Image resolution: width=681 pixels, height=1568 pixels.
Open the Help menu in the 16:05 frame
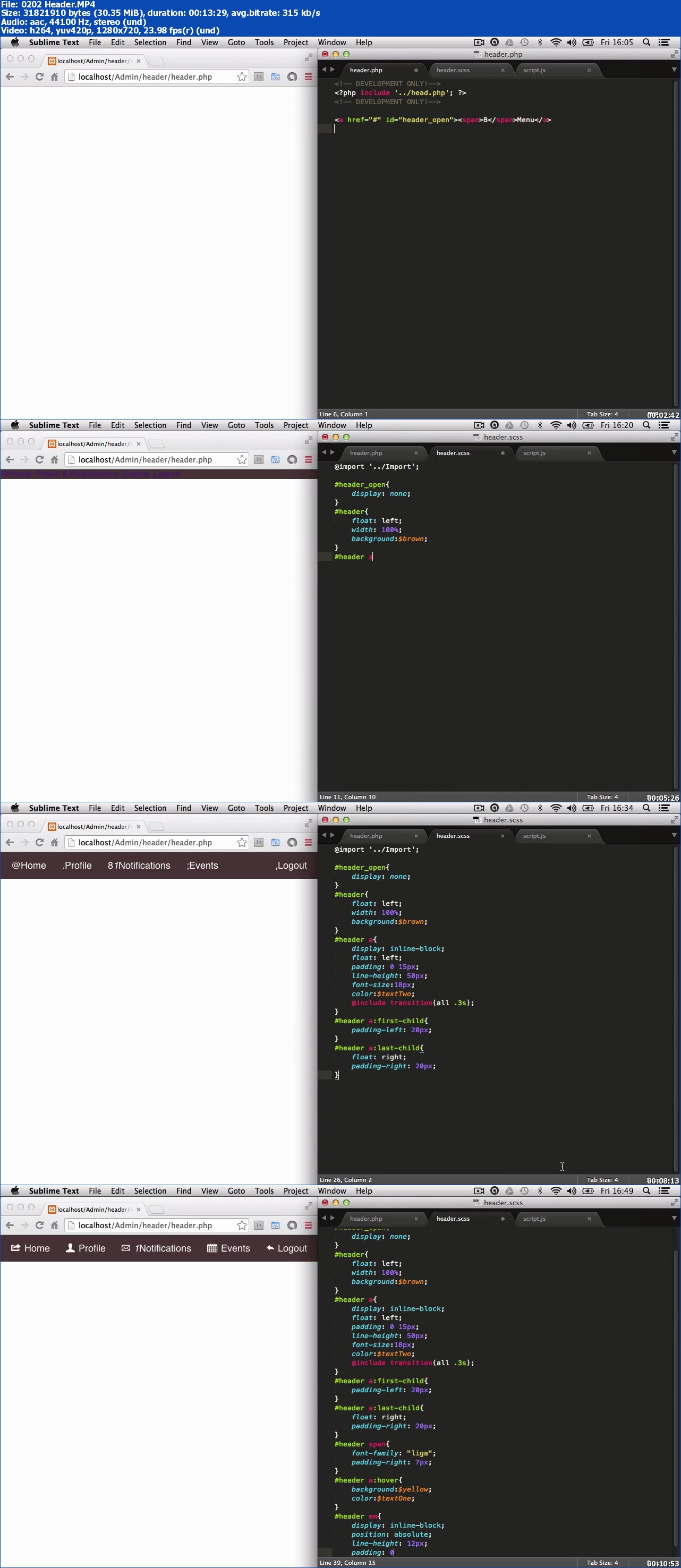click(364, 42)
